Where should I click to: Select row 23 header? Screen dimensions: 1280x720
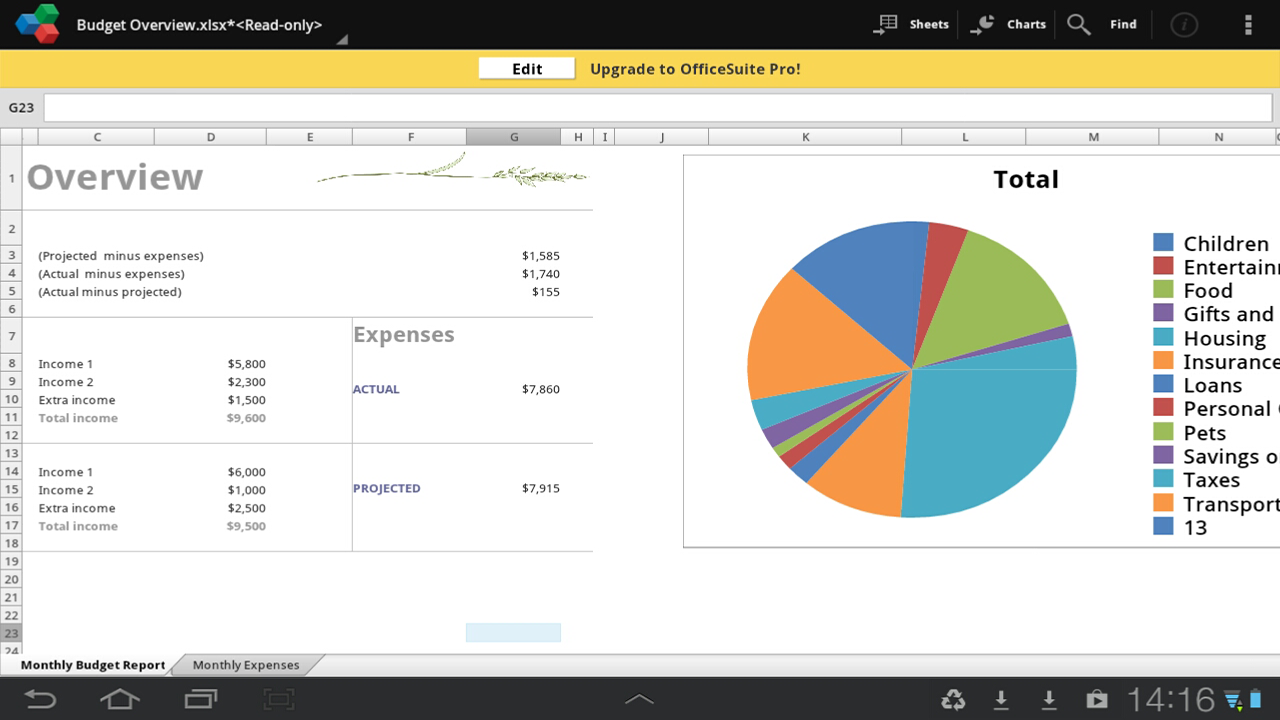(x=11, y=633)
